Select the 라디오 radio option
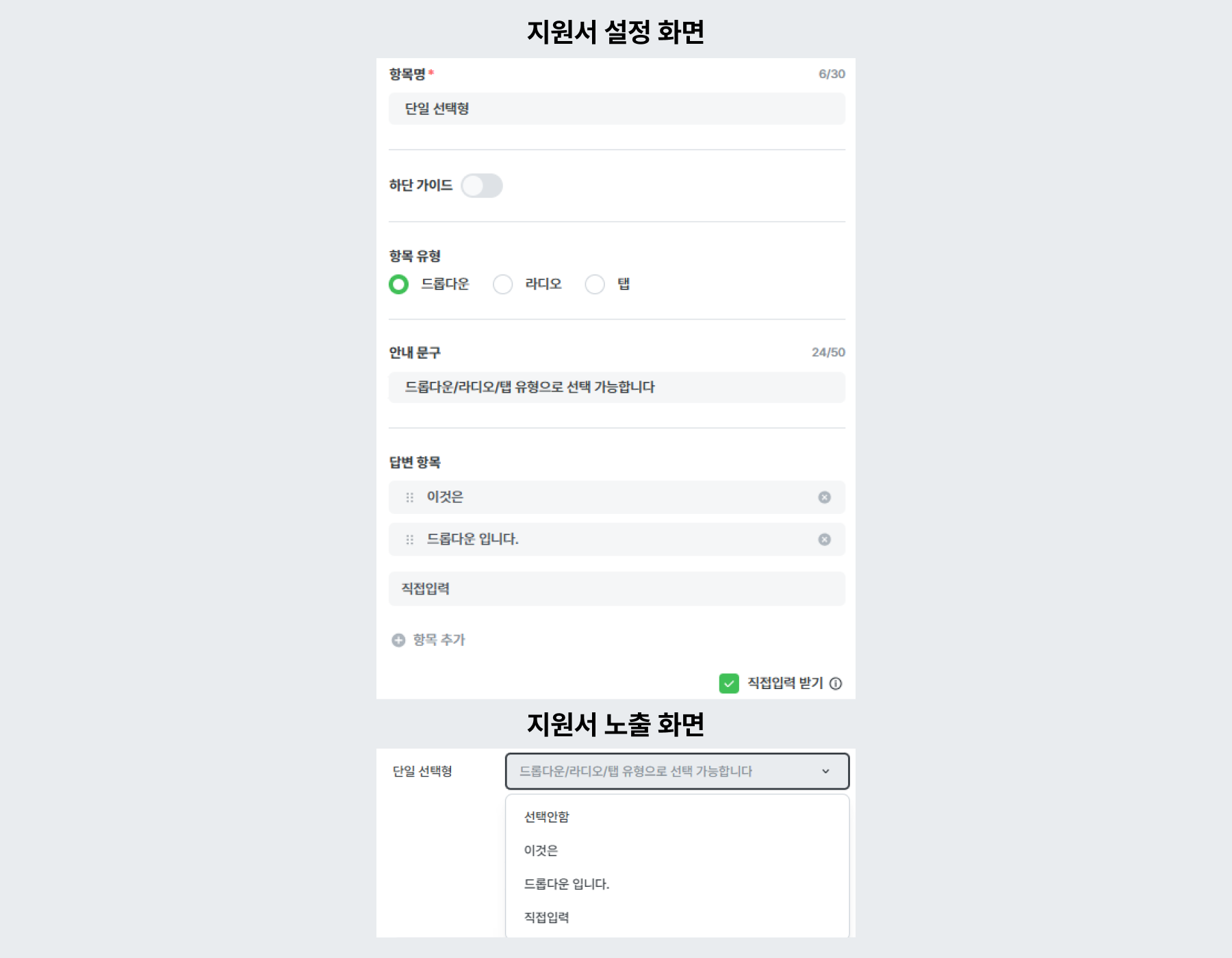The image size is (1232, 958). (504, 283)
